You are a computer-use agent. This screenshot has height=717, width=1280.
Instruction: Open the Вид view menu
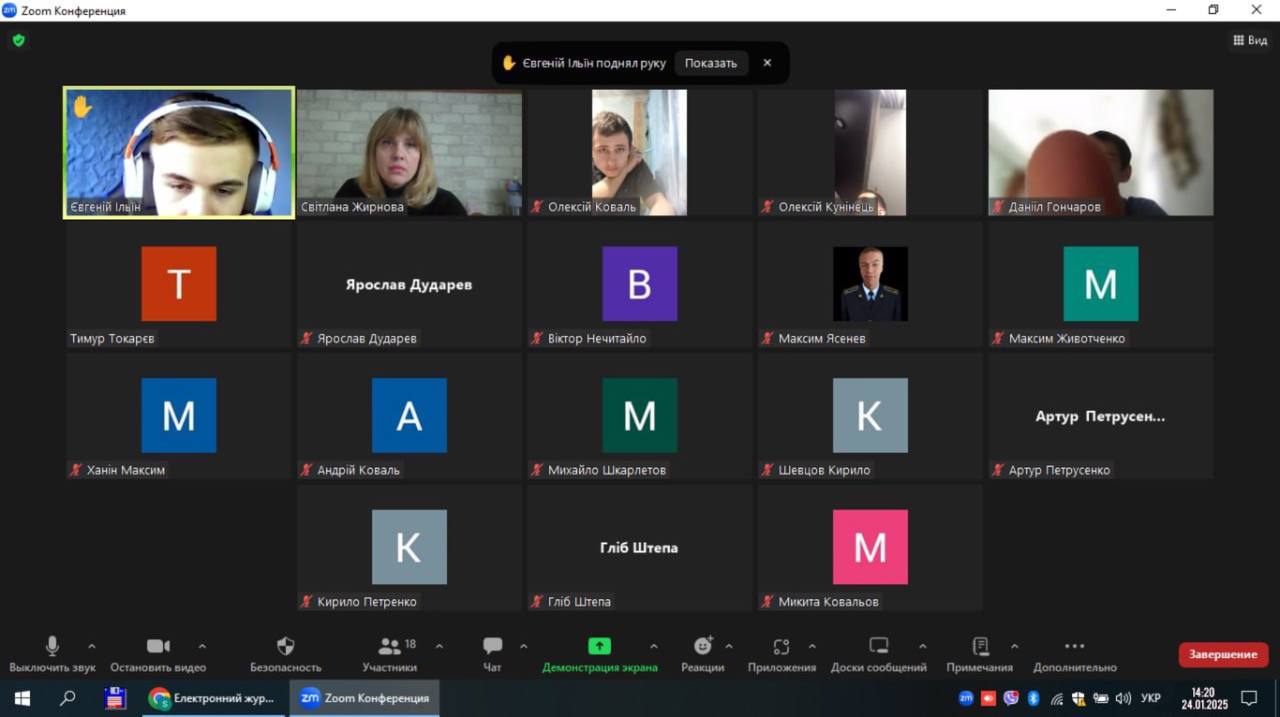click(1250, 40)
